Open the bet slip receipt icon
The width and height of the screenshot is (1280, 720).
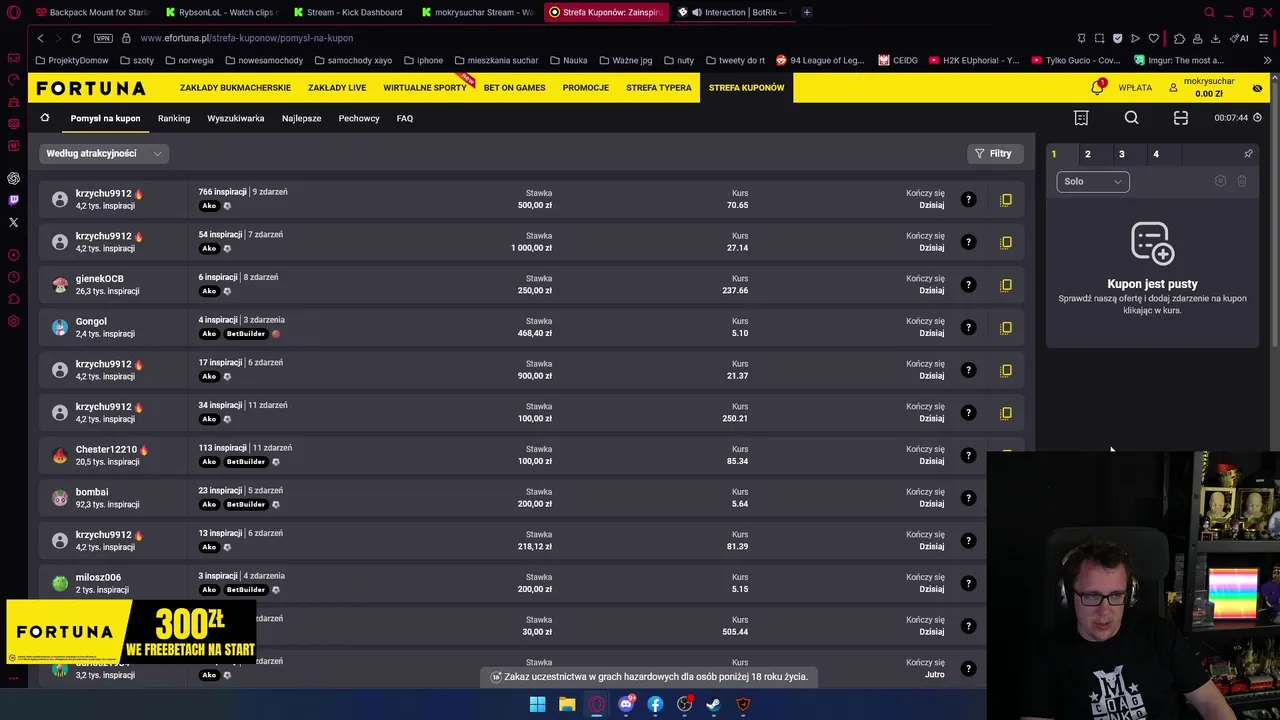1081,118
